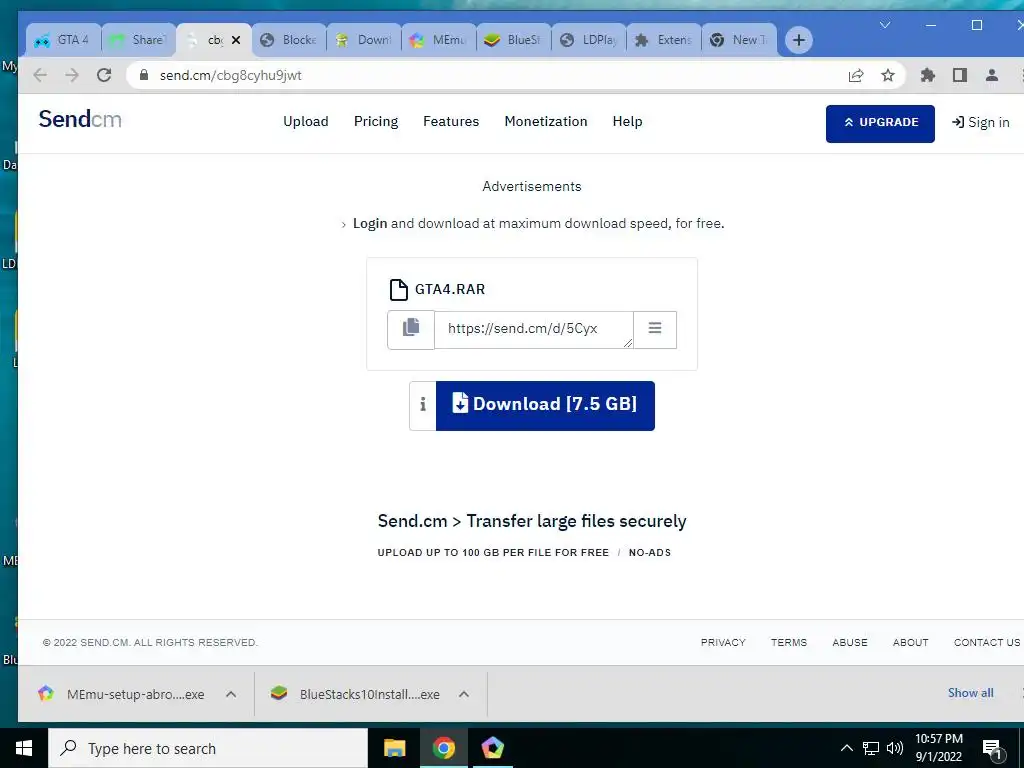Open the ABOUT footer link
The height and width of the screenshot is (768, 1024).
click(x=910, y=643)
